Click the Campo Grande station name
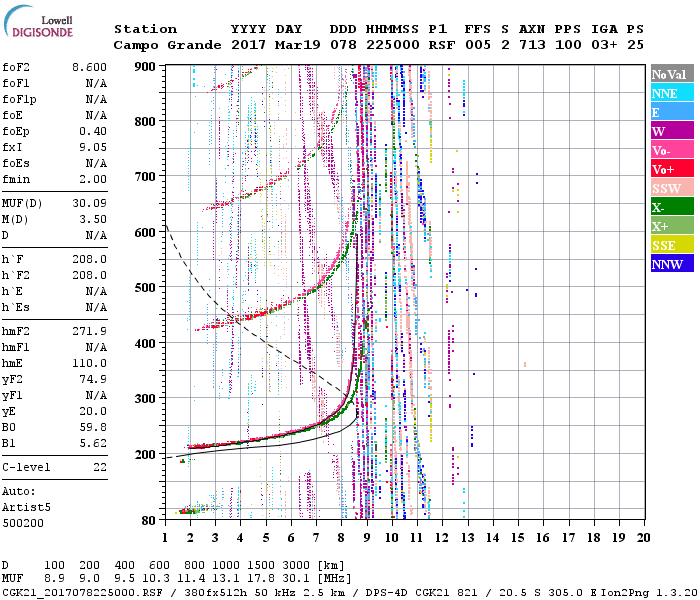700x600 pixels. click(167, 45)
